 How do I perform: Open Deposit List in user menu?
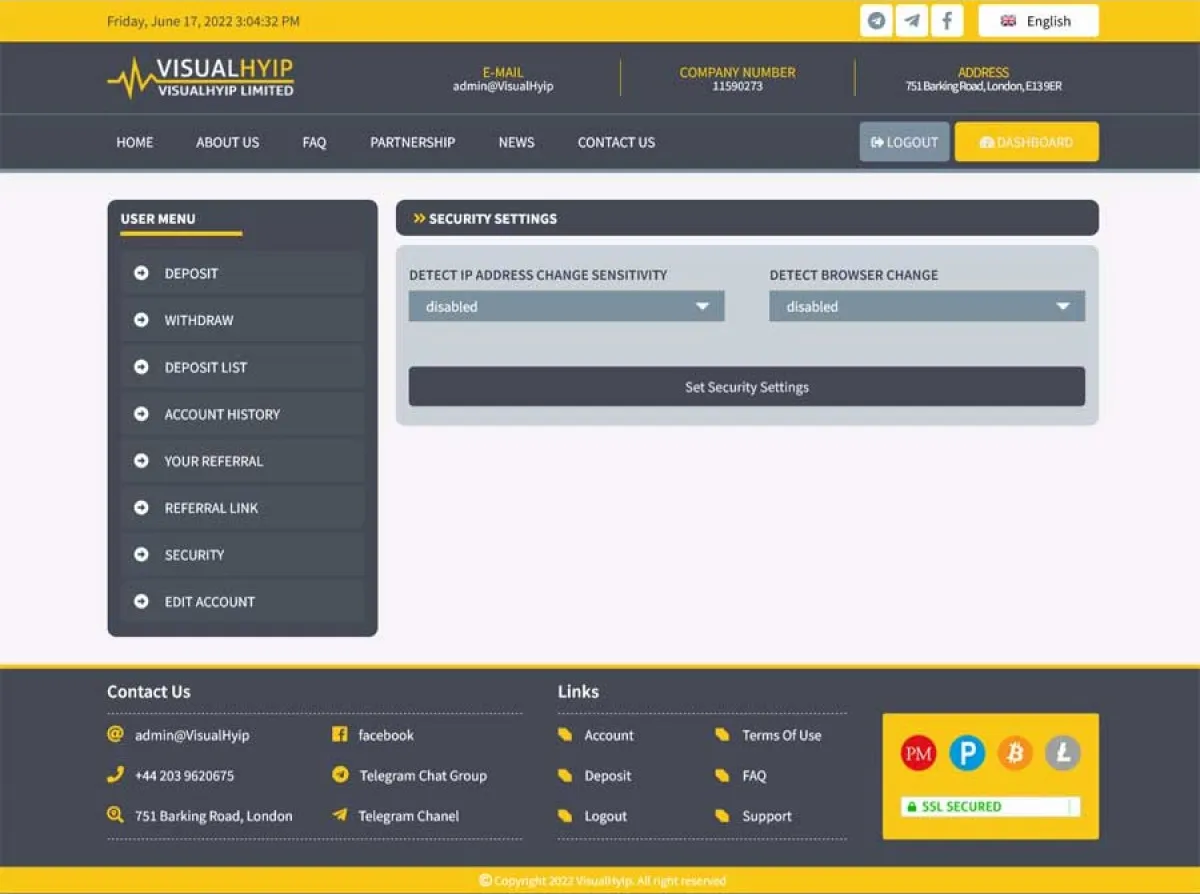click(243, 367)
